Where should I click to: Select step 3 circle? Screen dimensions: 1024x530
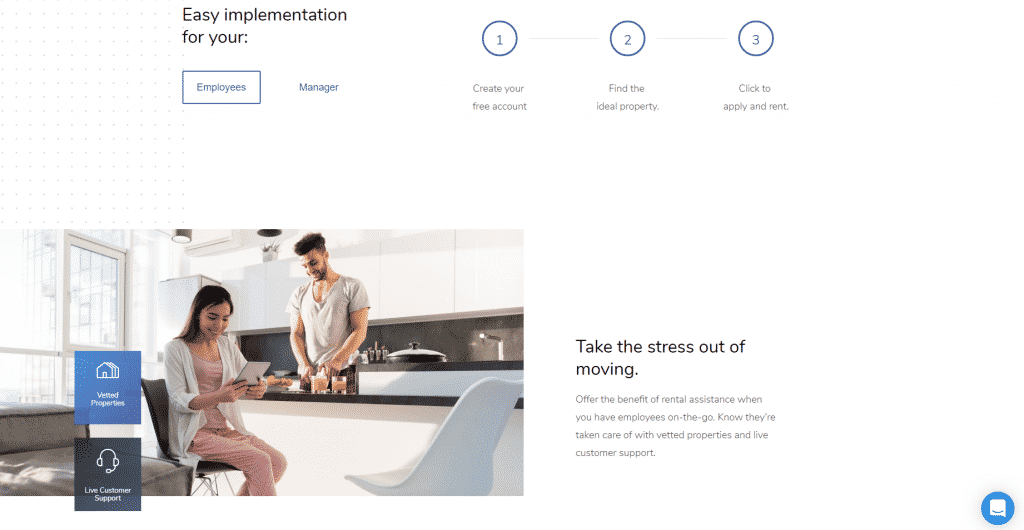(x=756, y=39)
